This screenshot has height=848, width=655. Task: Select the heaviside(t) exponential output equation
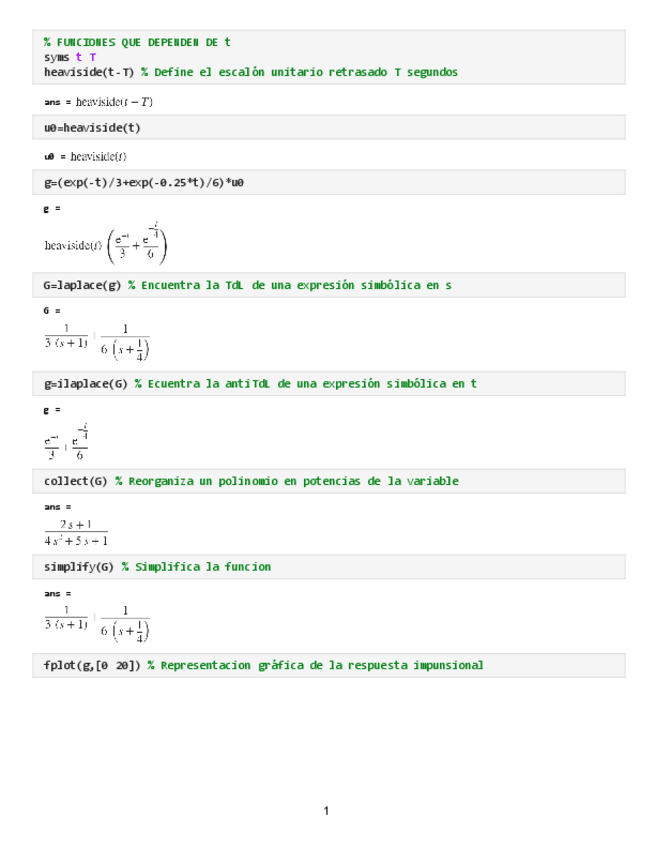point(106,243)
